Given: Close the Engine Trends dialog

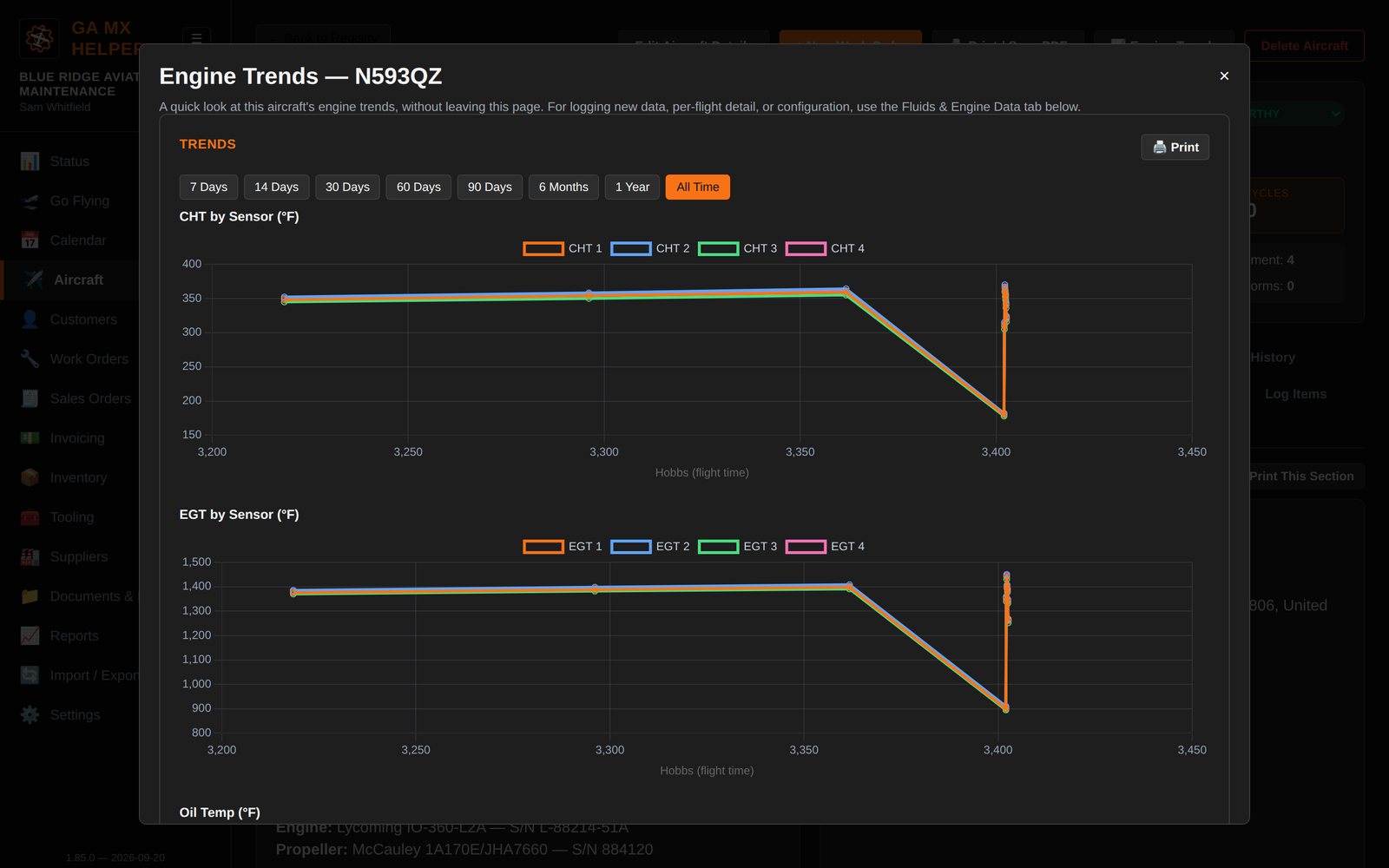Looking at the screenshot, I should [1224, 76].
